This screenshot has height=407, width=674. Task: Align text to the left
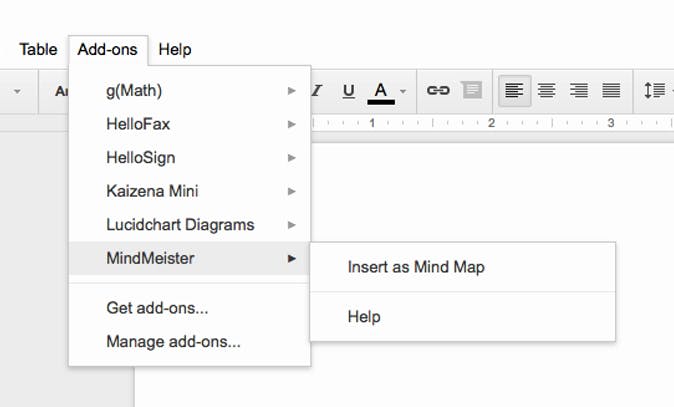514,91
